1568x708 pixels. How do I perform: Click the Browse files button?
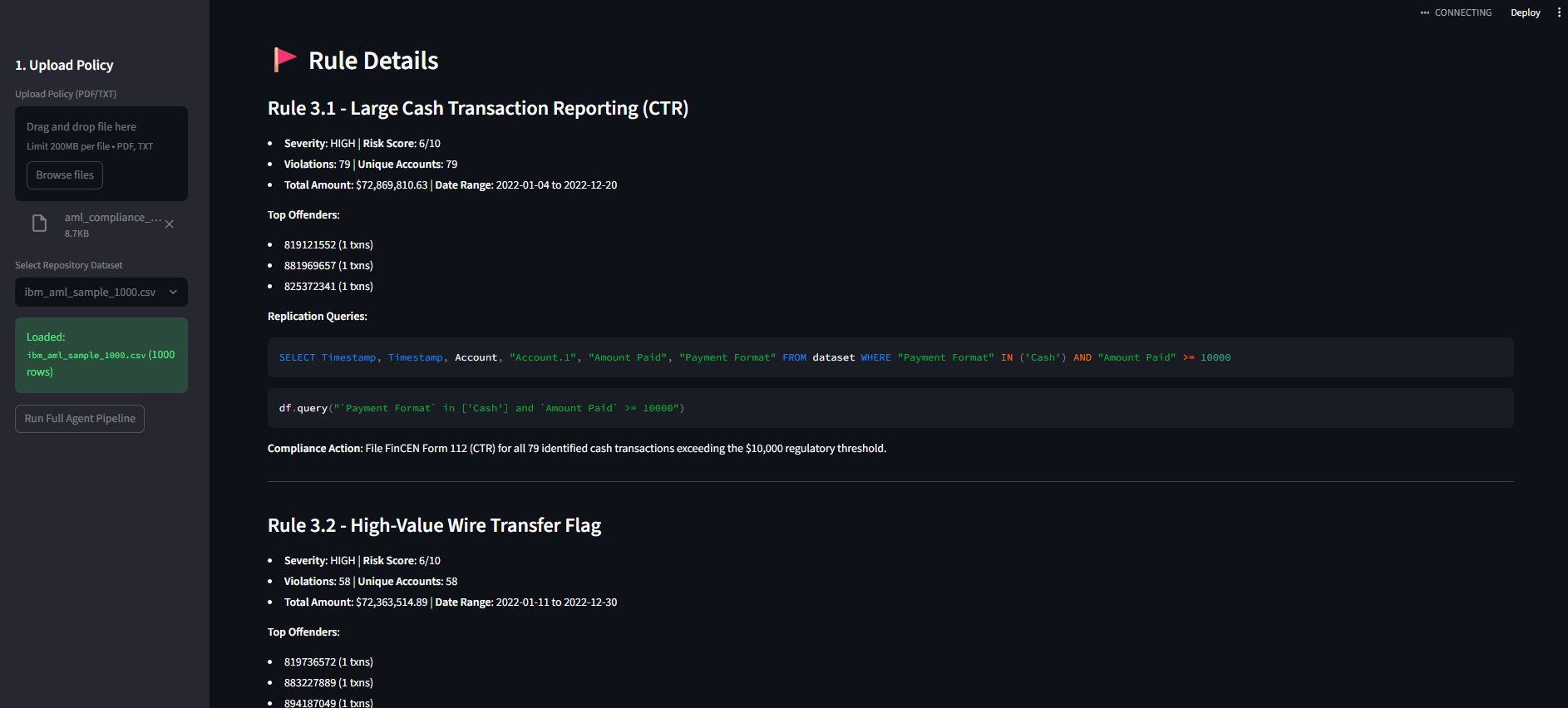(x=65, y=175)
